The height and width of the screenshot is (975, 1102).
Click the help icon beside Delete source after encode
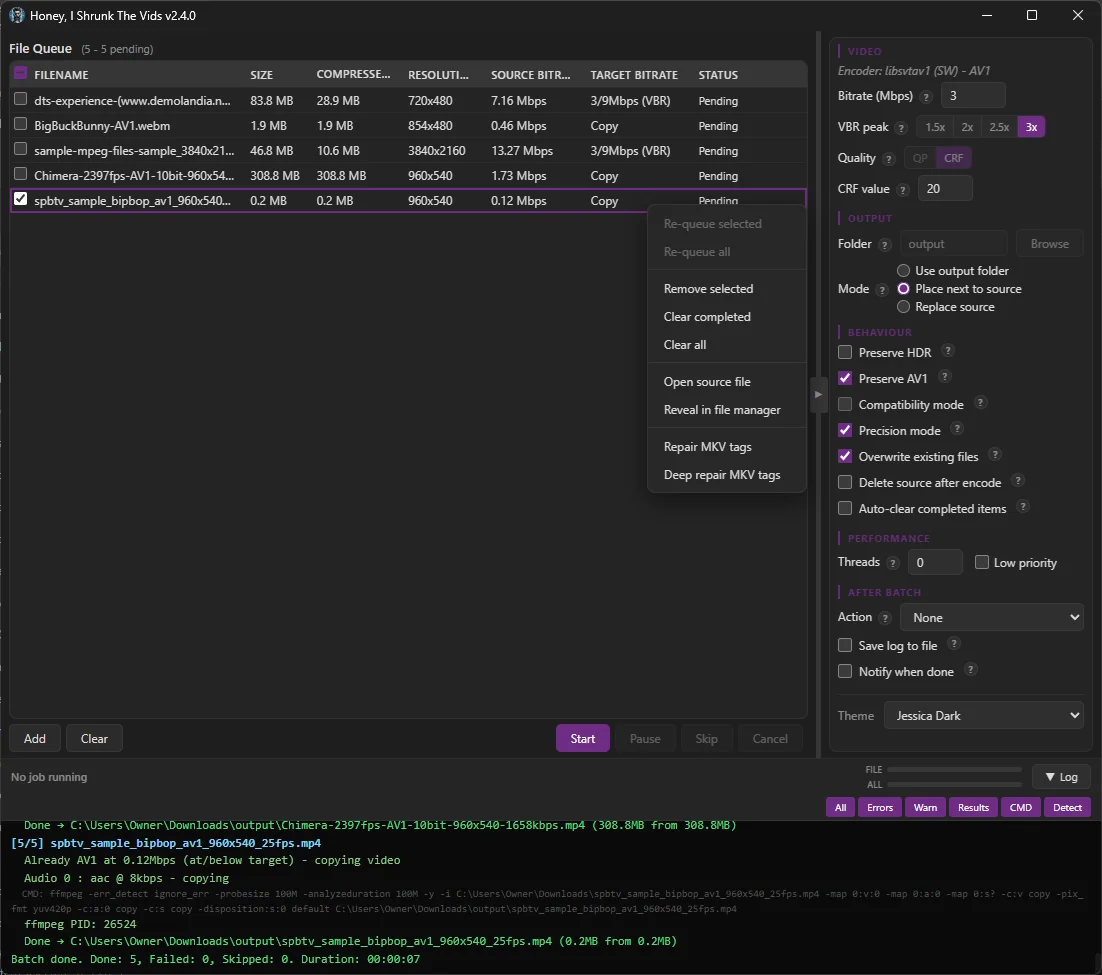point(1018,481)
